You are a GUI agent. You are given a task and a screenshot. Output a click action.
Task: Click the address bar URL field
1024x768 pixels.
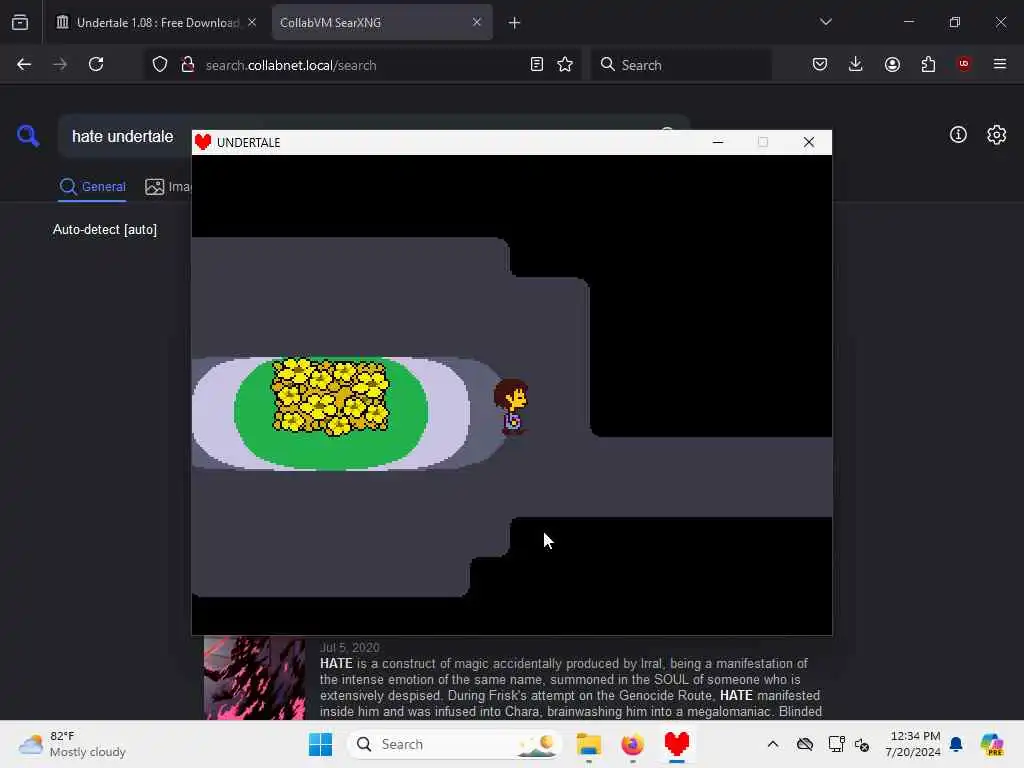pyautogui.click(x=362, y=65)
